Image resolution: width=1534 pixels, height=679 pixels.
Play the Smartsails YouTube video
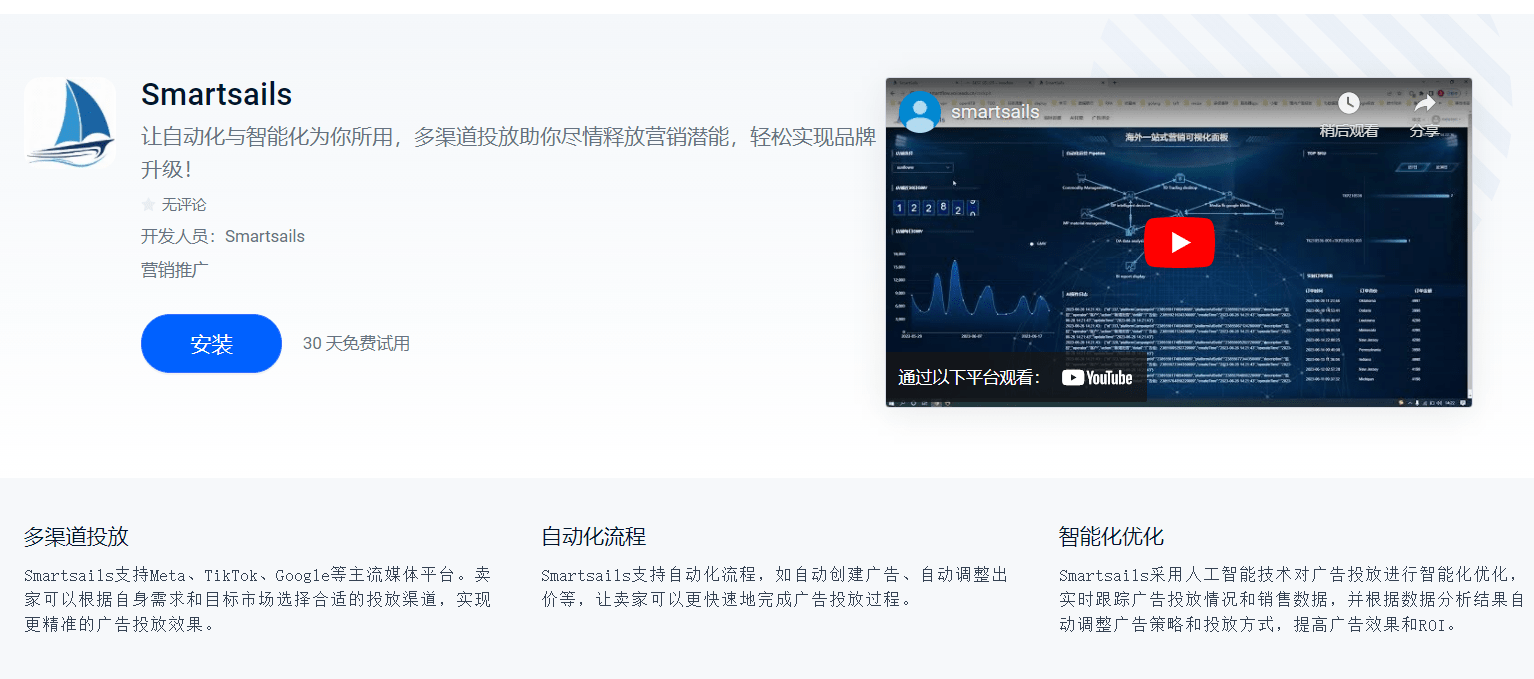(x=1179, y=242)
